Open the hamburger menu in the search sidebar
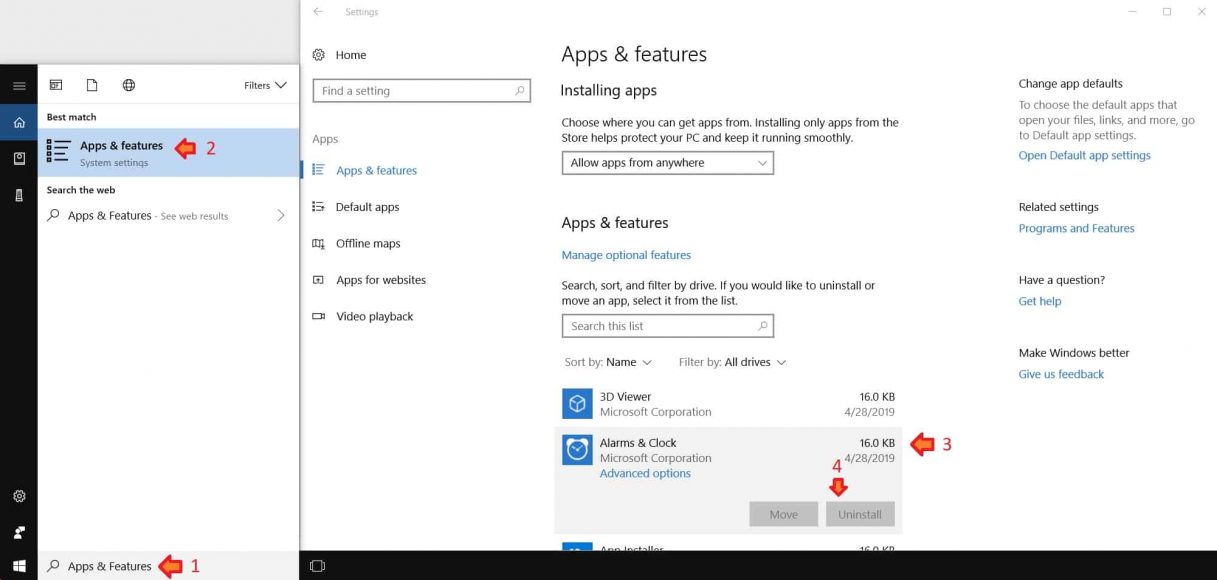This screenshot has width=1217, height=580. click(19, 85)
